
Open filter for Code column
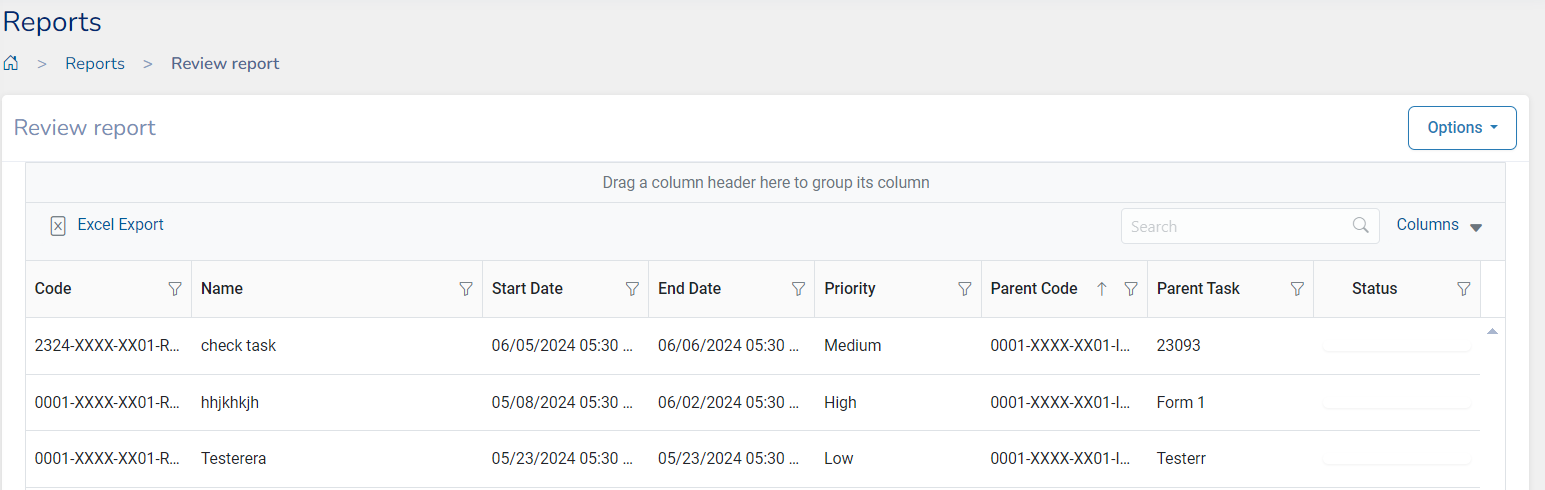(x=175, y=289)
